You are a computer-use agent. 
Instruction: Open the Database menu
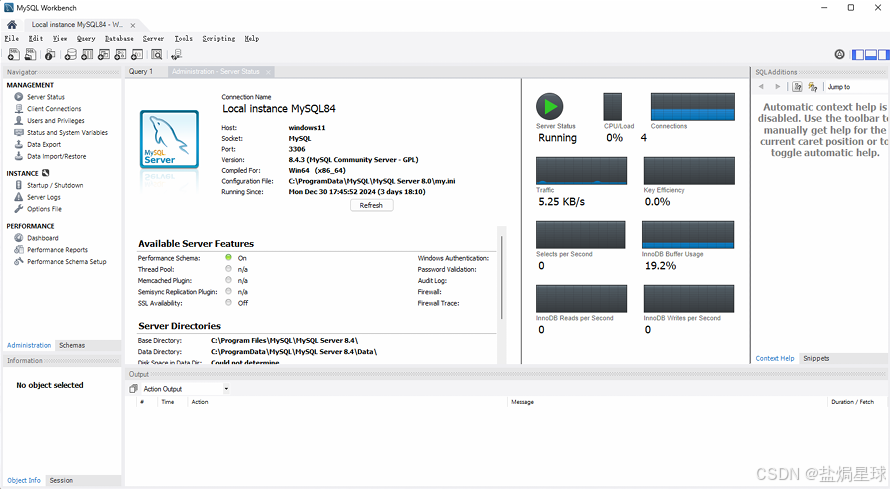[x=119, y=39]
